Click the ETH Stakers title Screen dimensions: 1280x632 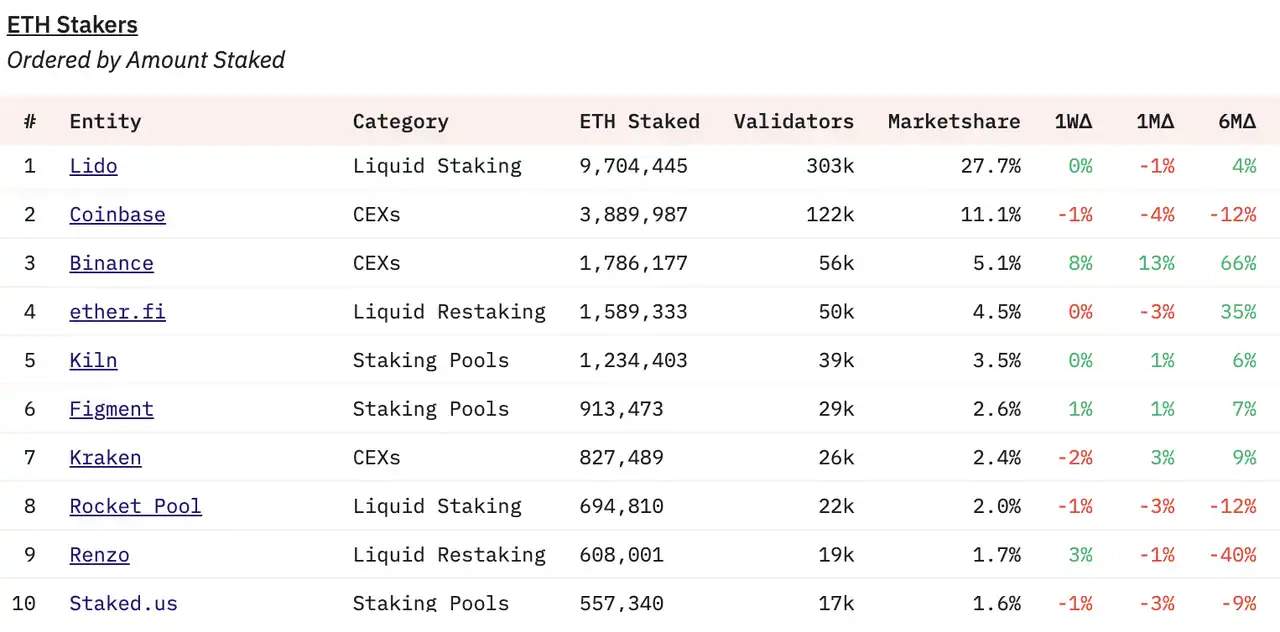coord(72,25)
